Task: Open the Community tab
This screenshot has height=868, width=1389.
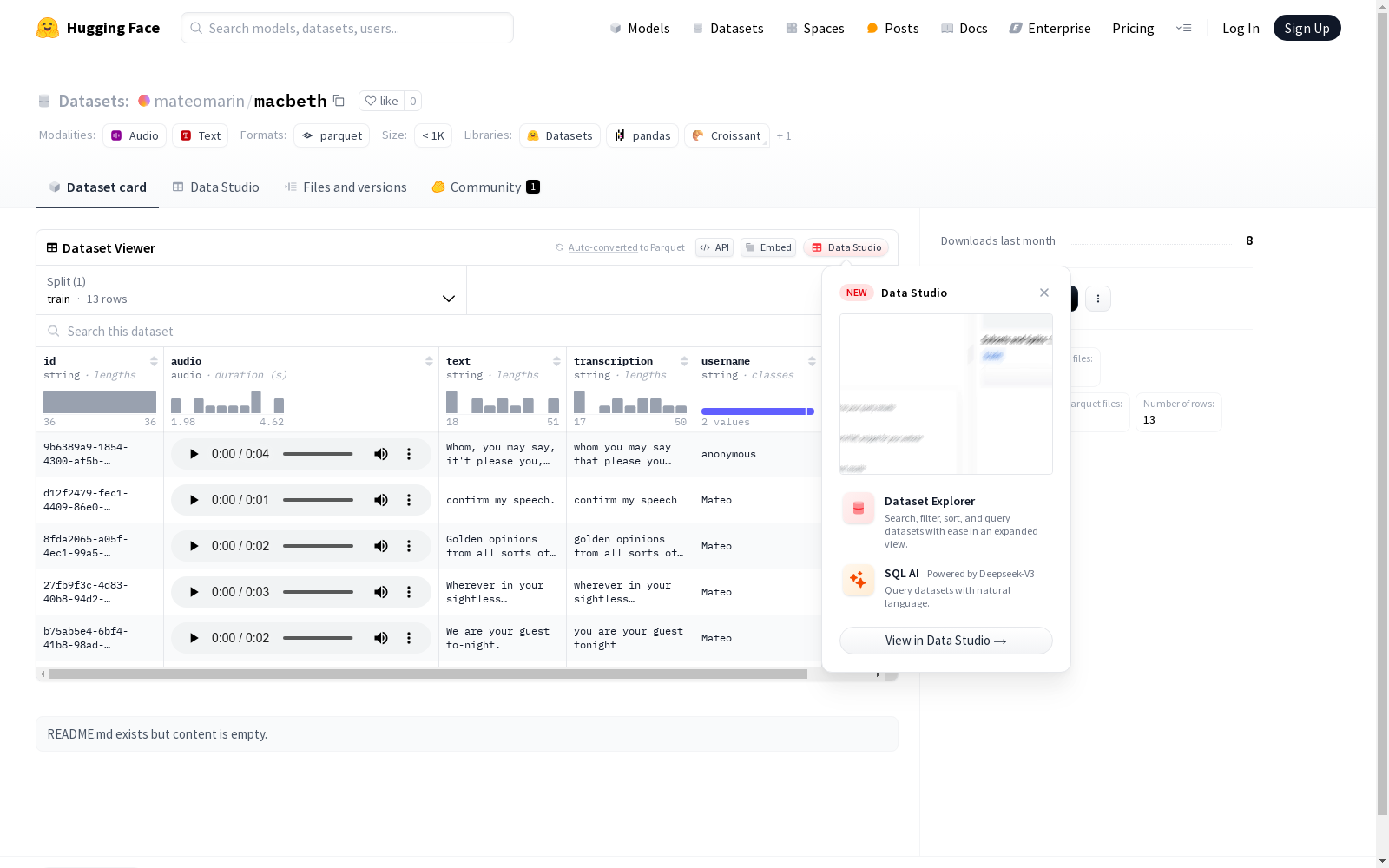Action: (x=486, y=187)
